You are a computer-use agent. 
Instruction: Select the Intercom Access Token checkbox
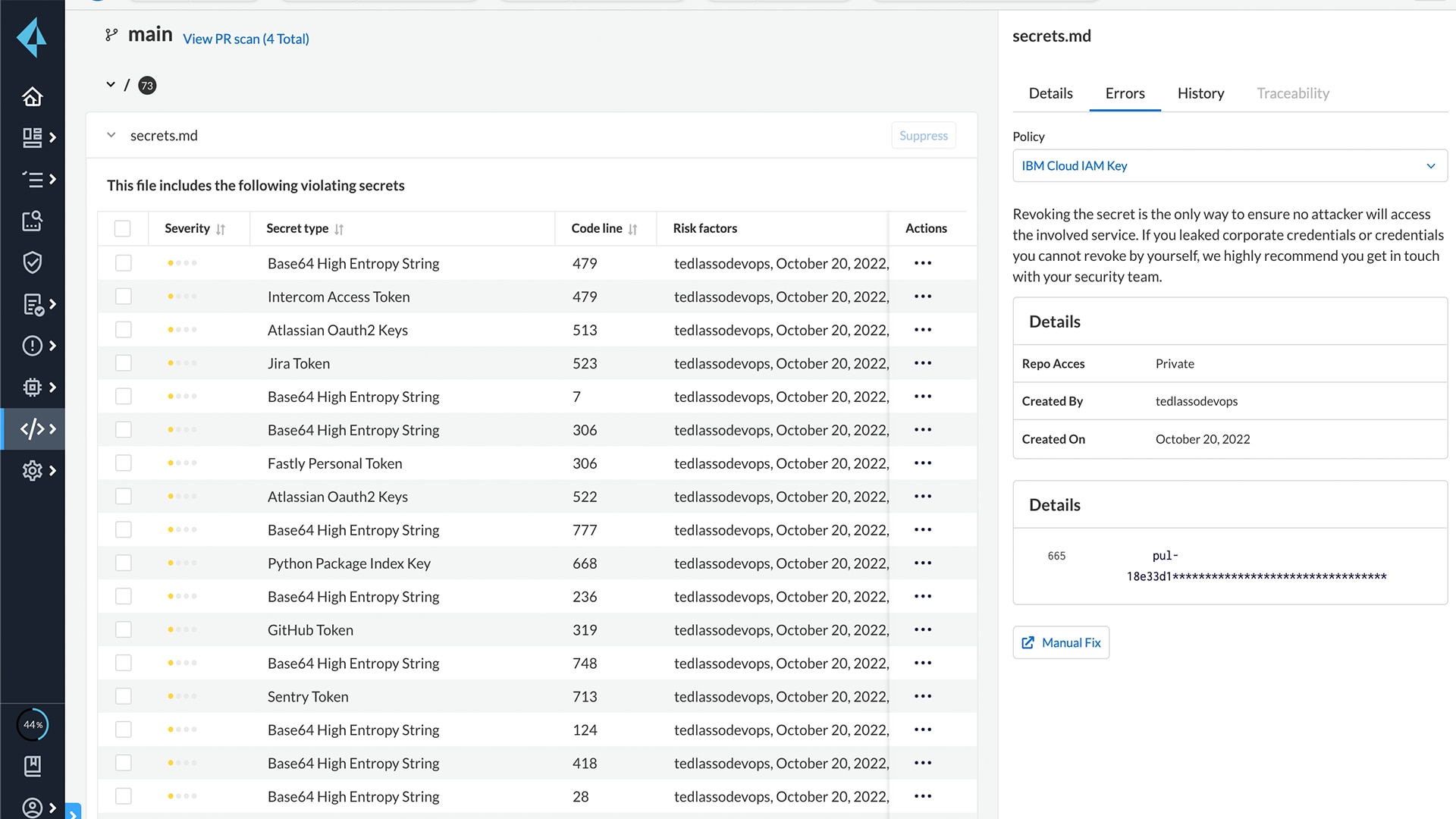point(123,297)
